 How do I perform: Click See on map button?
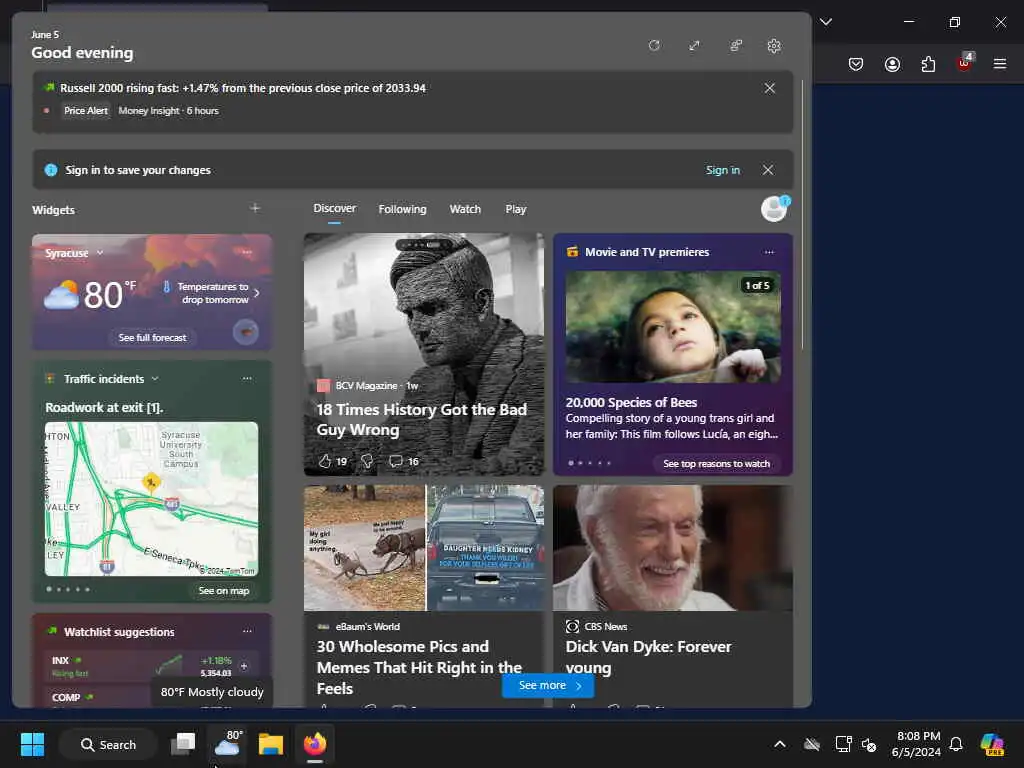(224, 590)
